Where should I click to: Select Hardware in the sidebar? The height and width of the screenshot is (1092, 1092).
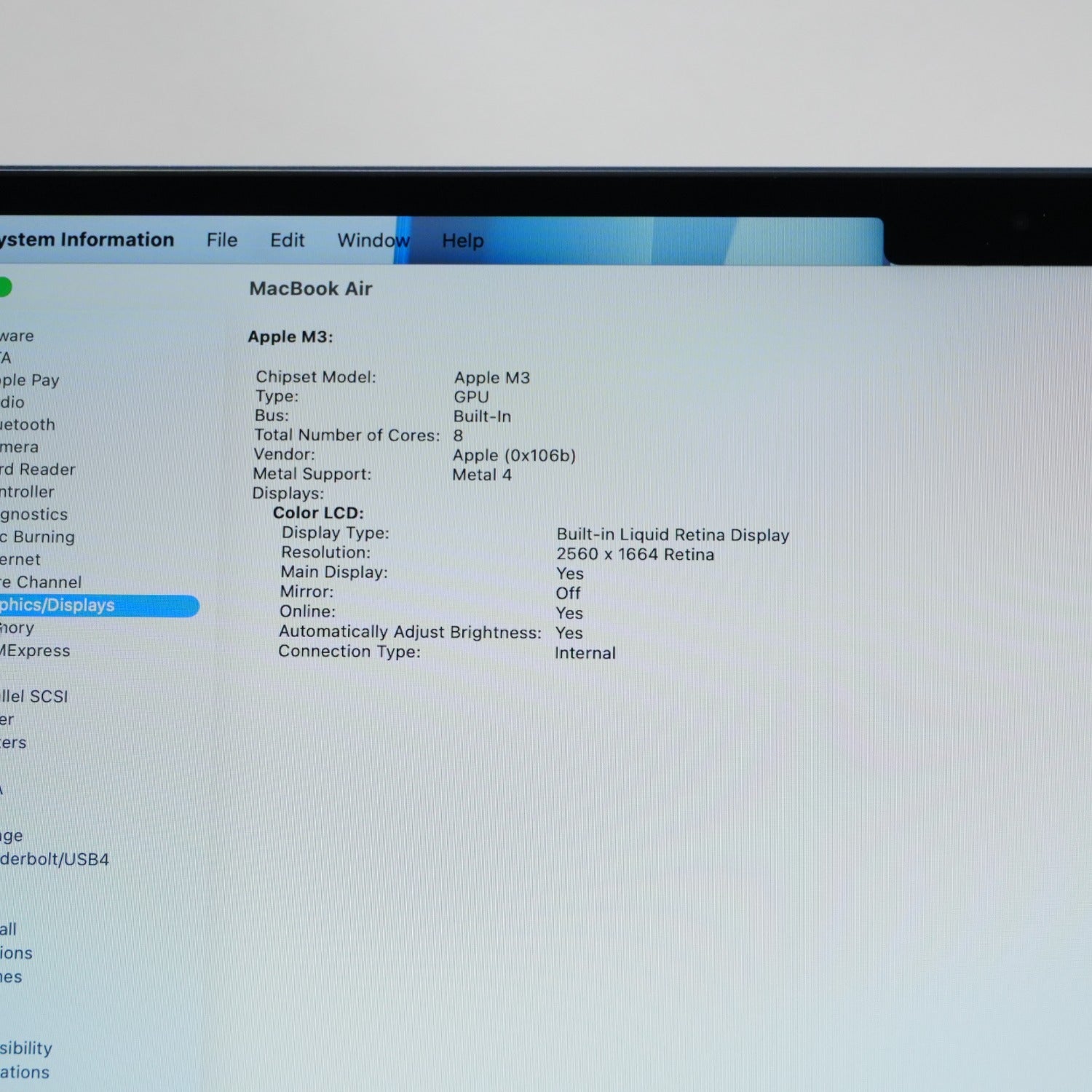[17, 336]
